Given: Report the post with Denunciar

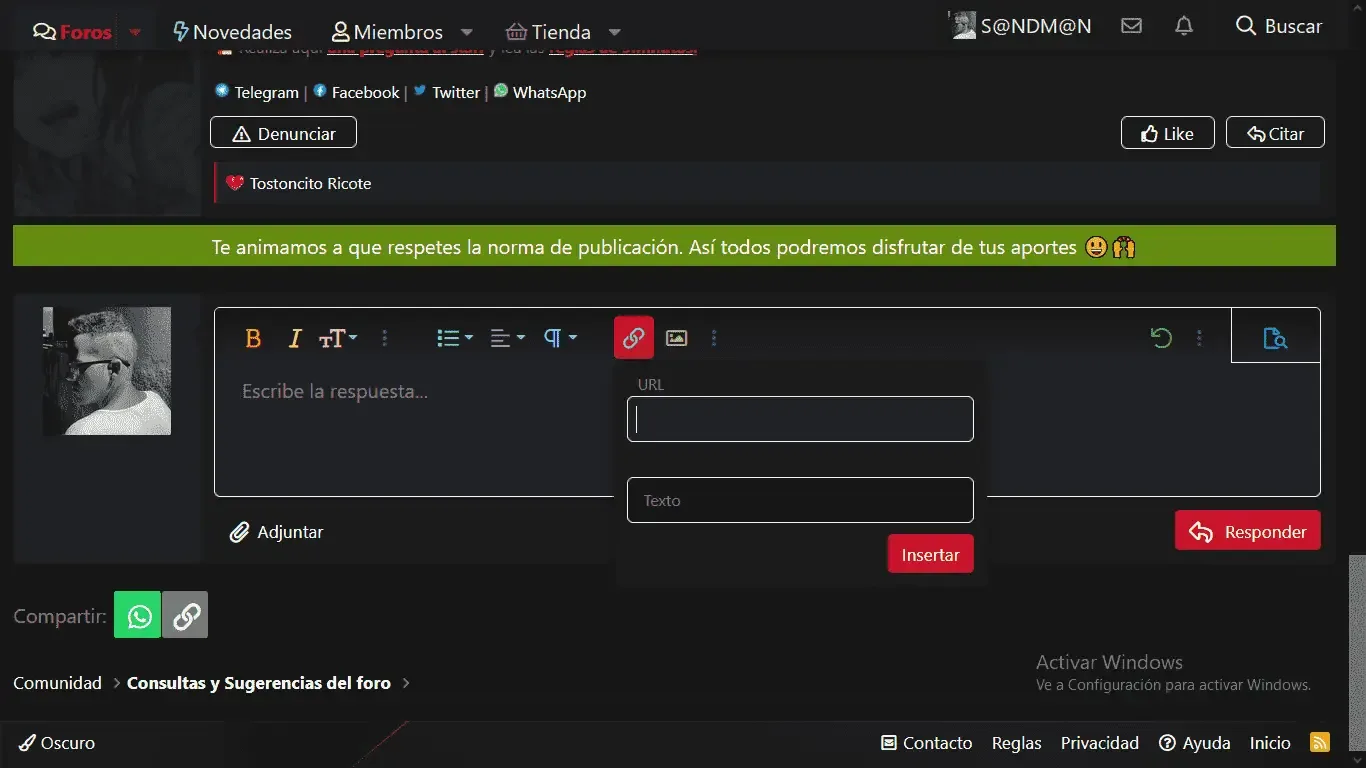Looking at the screenshot, I should pyautogui.click(x=283, y=133).
